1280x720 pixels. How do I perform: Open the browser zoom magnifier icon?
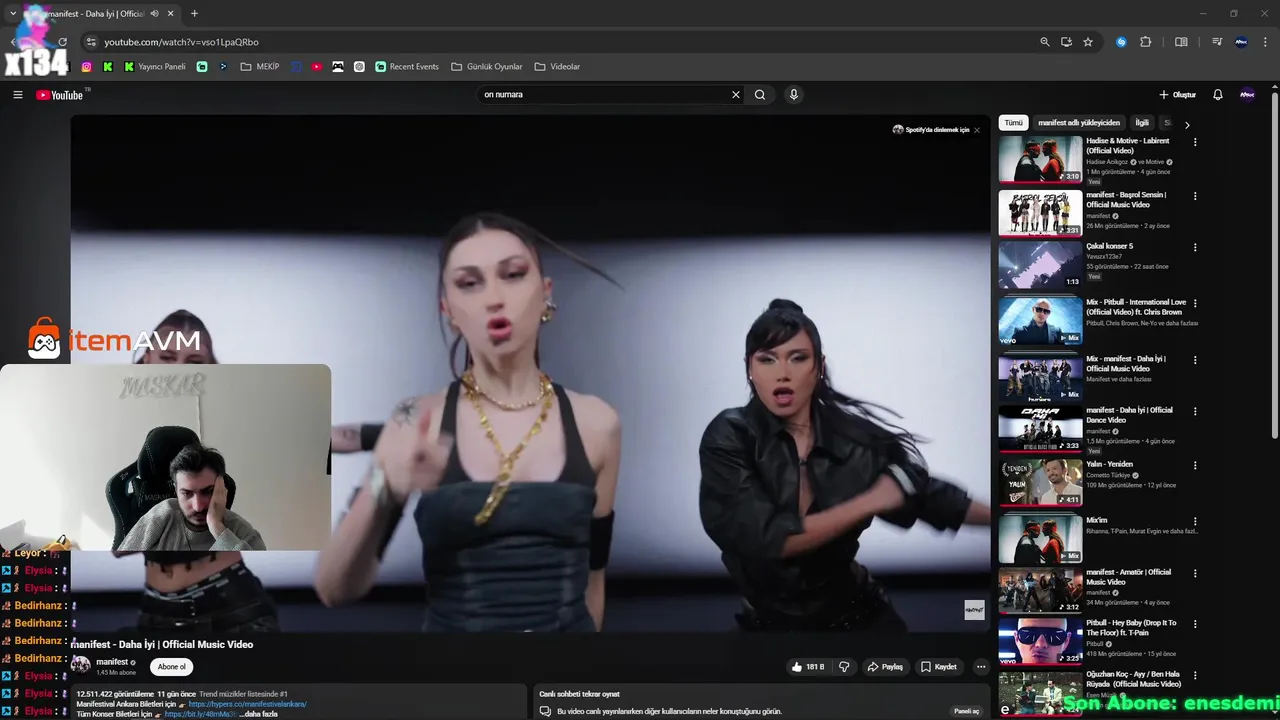pyautogui.click(x=1045, y=42)
